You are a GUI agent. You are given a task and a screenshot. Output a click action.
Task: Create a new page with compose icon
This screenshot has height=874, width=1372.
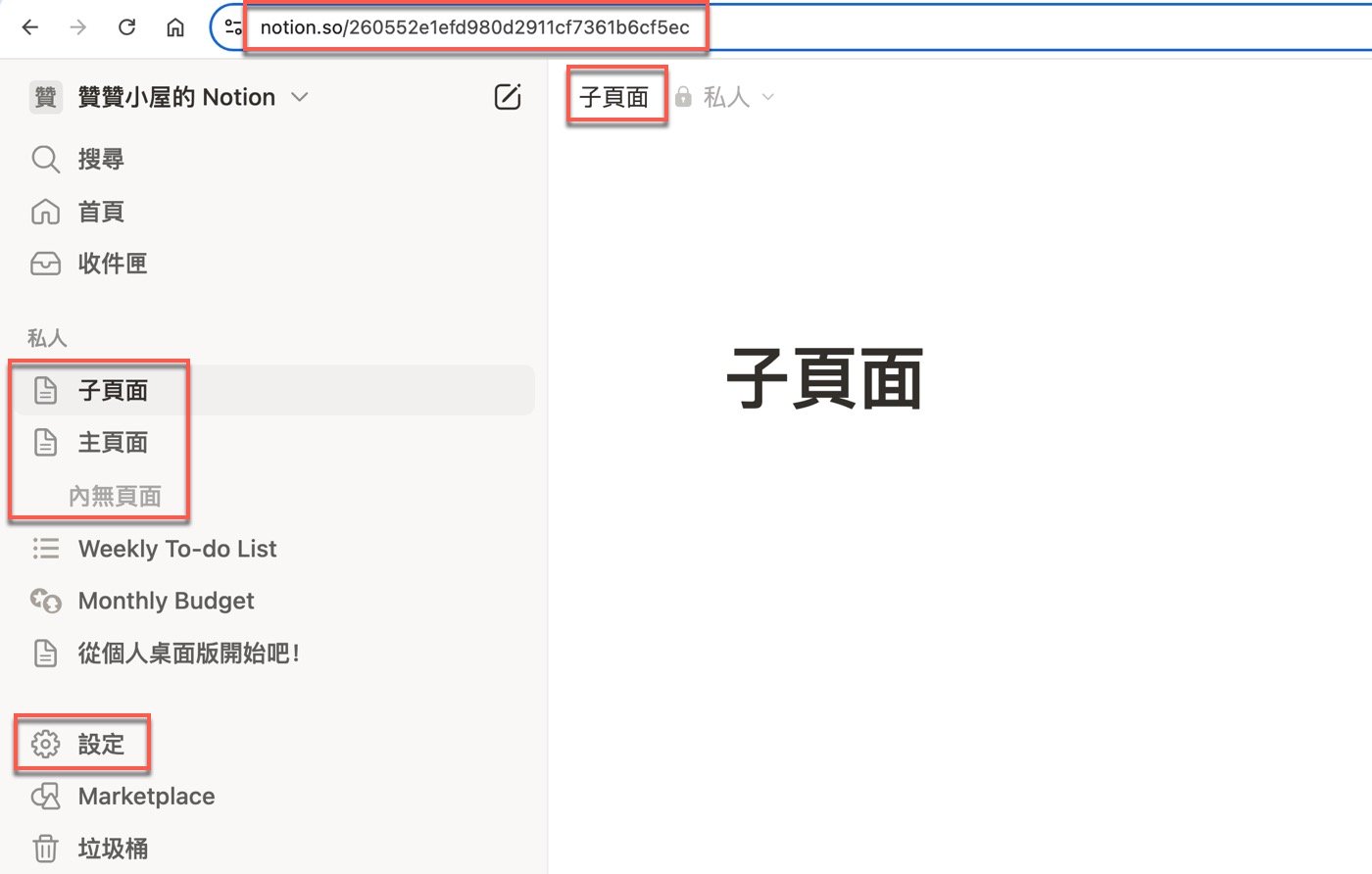[x=507, y=97]
